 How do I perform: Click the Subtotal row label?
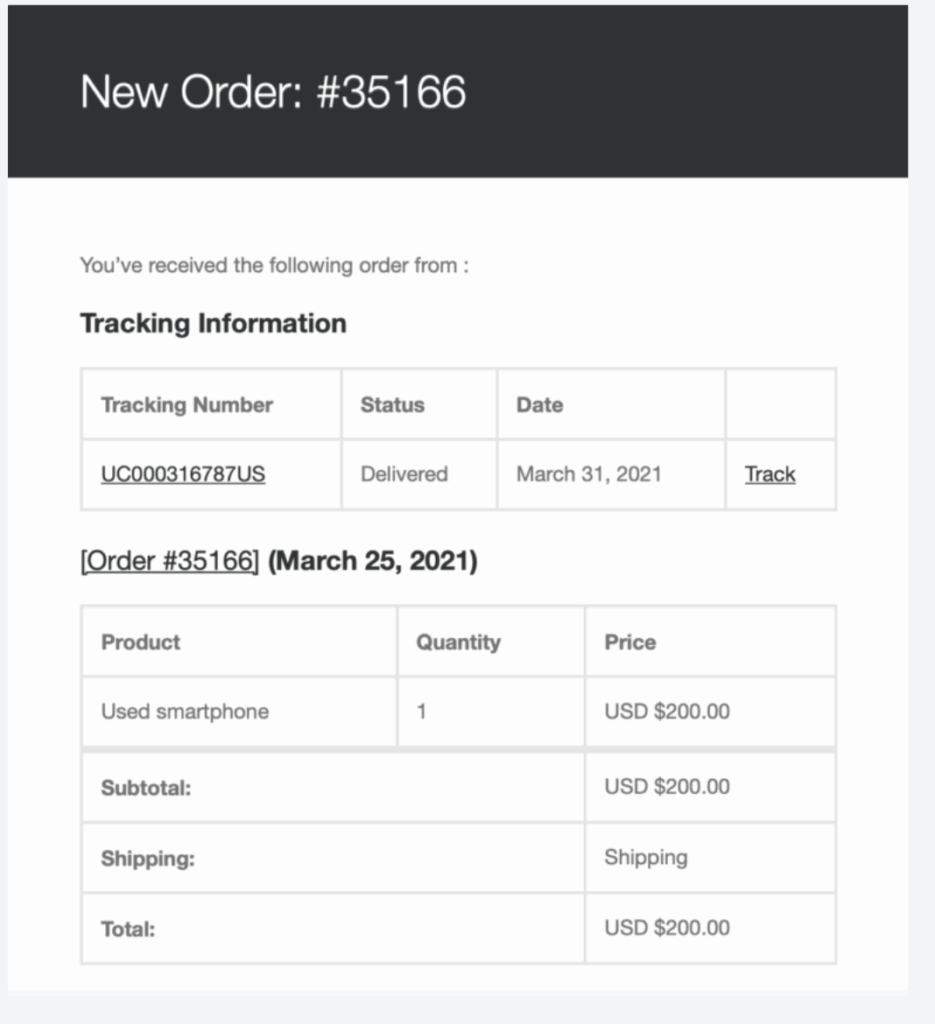click(x=146, y=788)
